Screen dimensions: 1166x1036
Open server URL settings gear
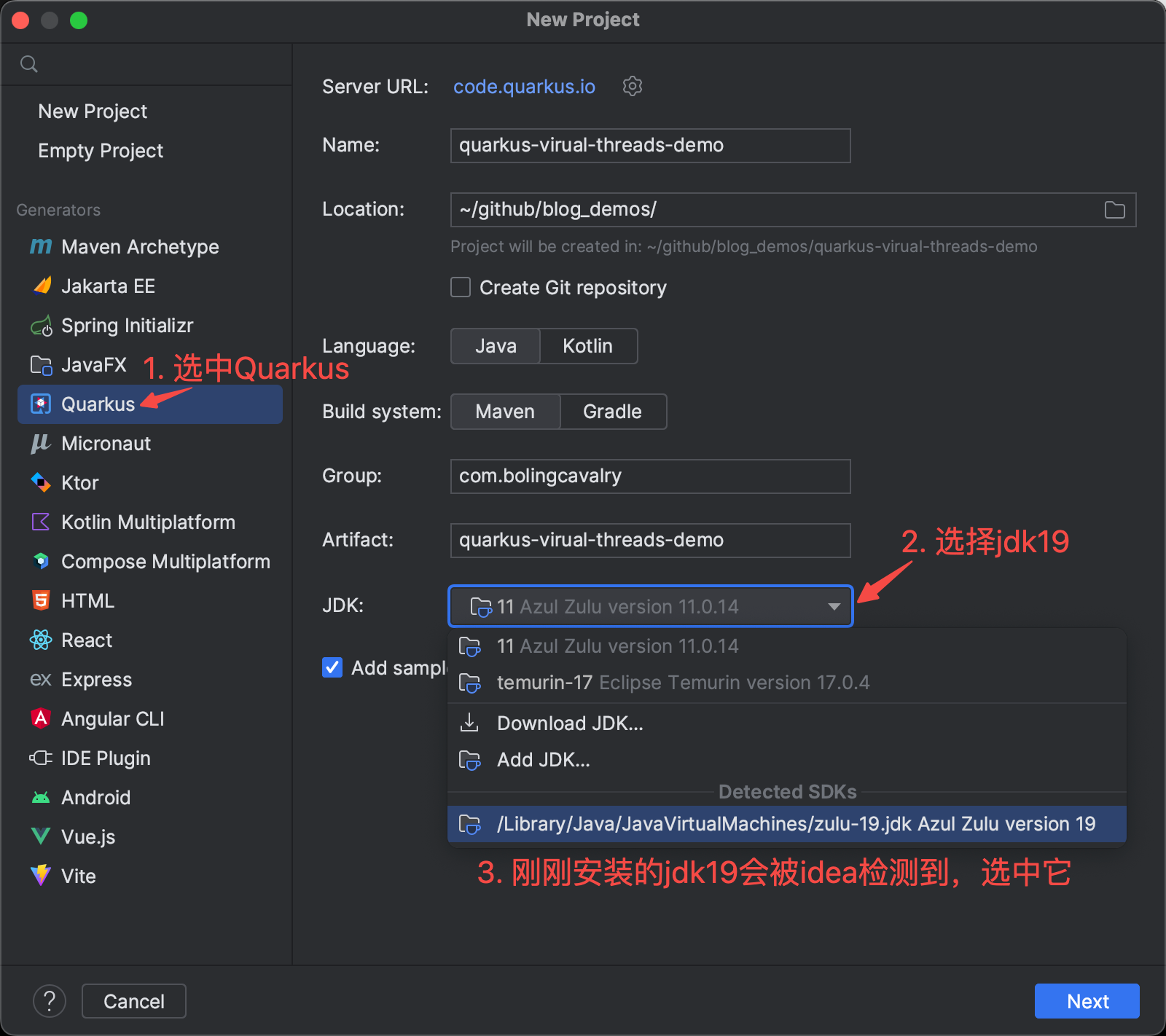[633, 86]
